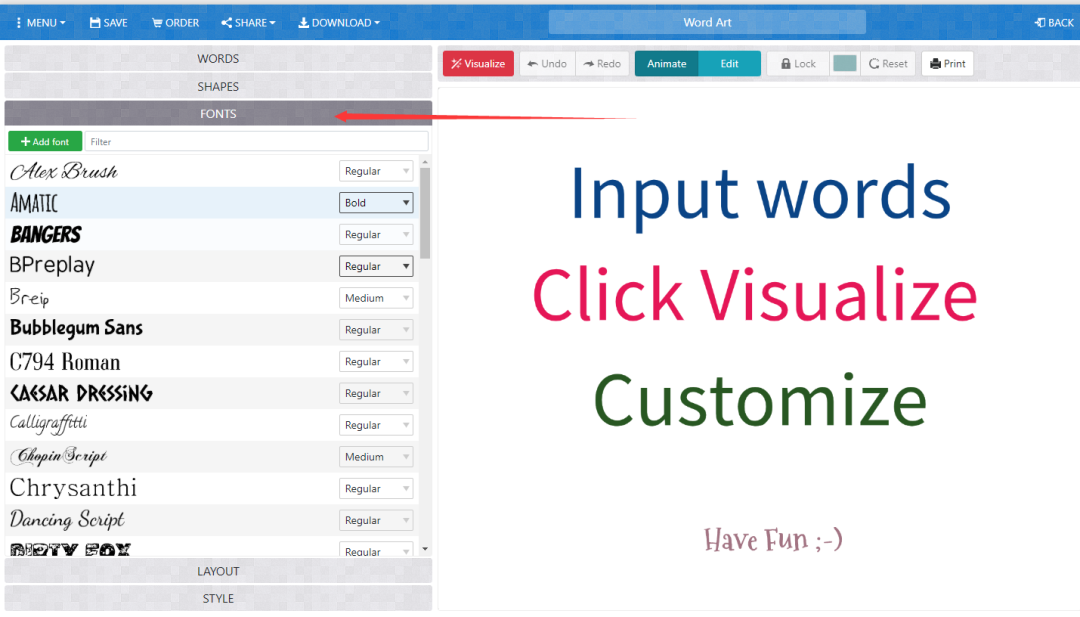The width and height of the screenshot is (1080, 617).
Task: Select the Dancing Script font
Action: [x=67, y=519]
